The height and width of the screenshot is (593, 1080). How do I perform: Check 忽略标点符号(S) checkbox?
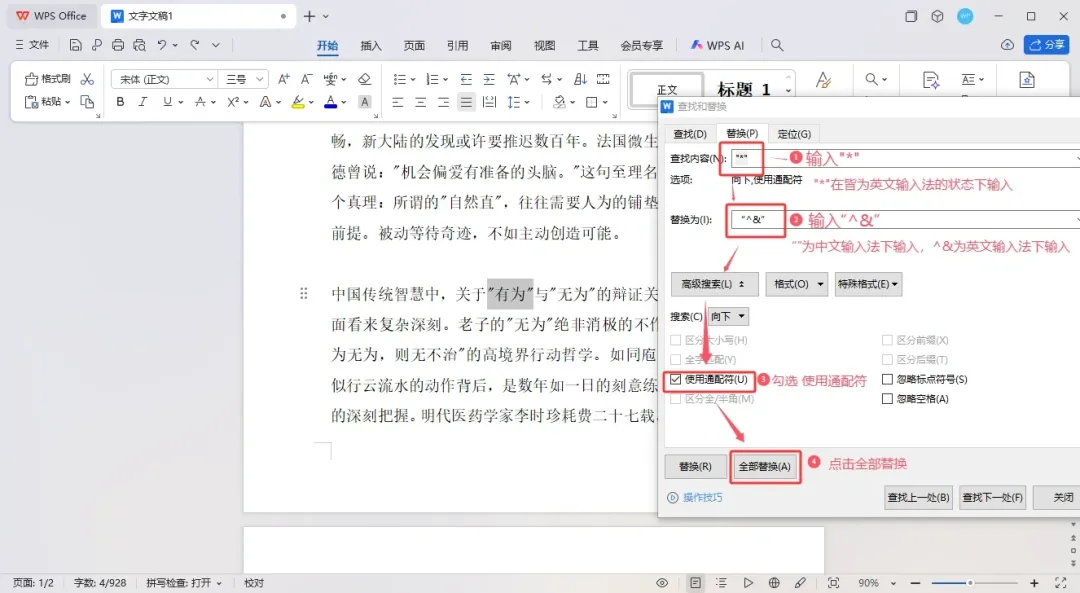click(x=887, y=379)
